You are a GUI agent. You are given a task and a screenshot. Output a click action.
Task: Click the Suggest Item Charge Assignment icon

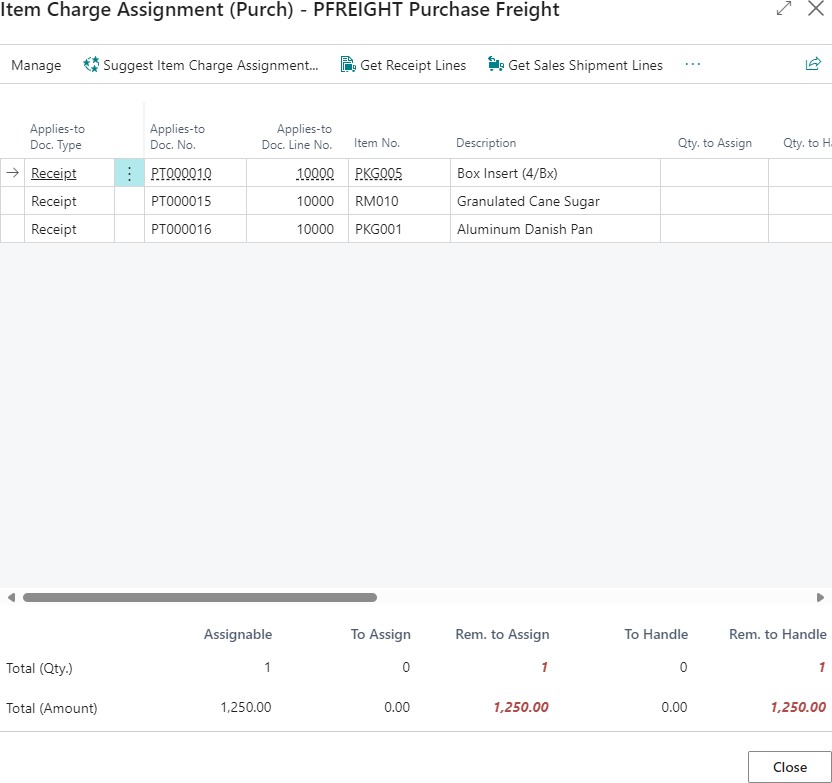point(92,65)
